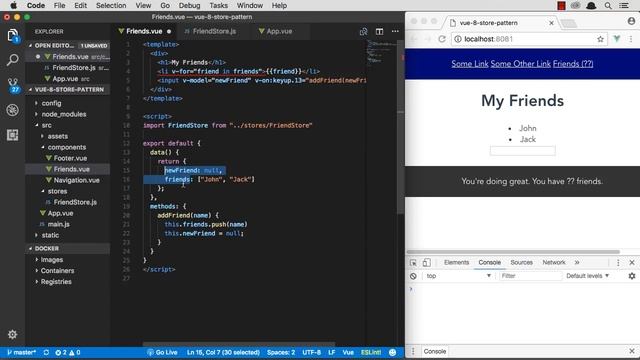Image resolution: width=640 pixels, height=360 pixels.
Task: Expand the Docker Registries node
Action: pyautogui.click(x=56, y=282)
